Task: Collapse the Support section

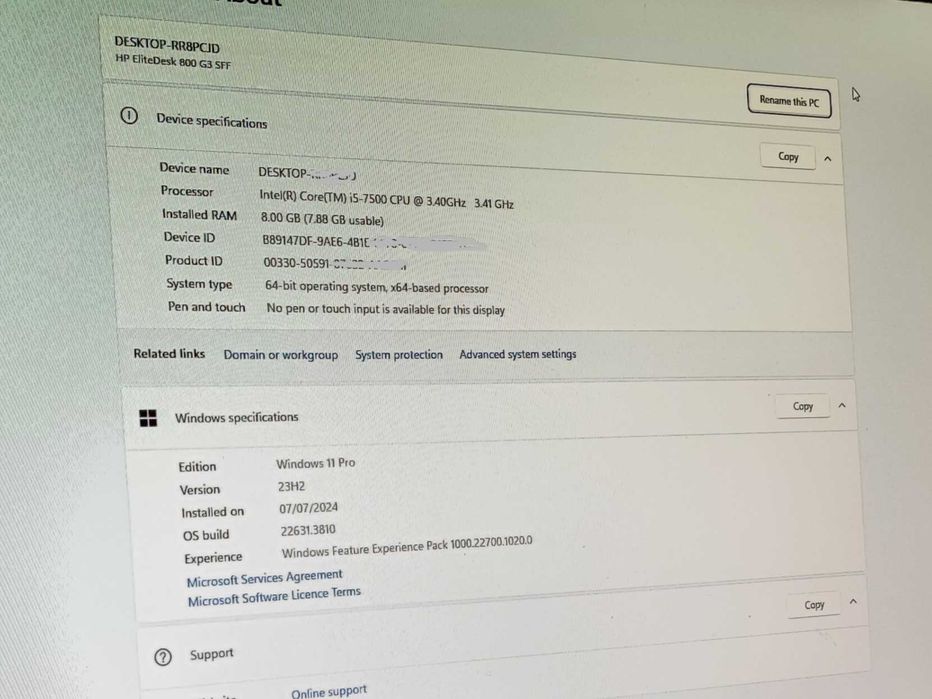Action: pos(853,602)
